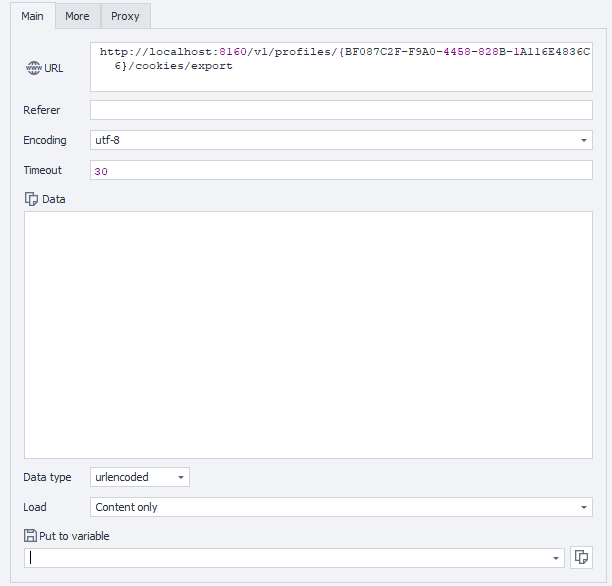Image resolution: width=612 pixels, height=586 pixels.
Task: Expand the Encoding utf-8 dropdown
Action: [584, 141]
